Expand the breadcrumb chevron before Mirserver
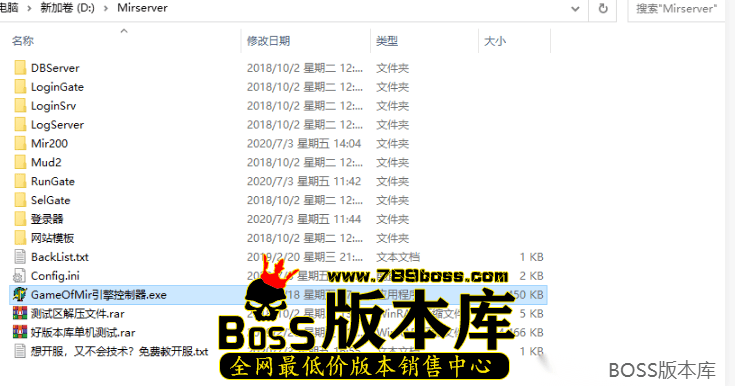The height and width of the screenshot is (386, 735). click(106, 8)
